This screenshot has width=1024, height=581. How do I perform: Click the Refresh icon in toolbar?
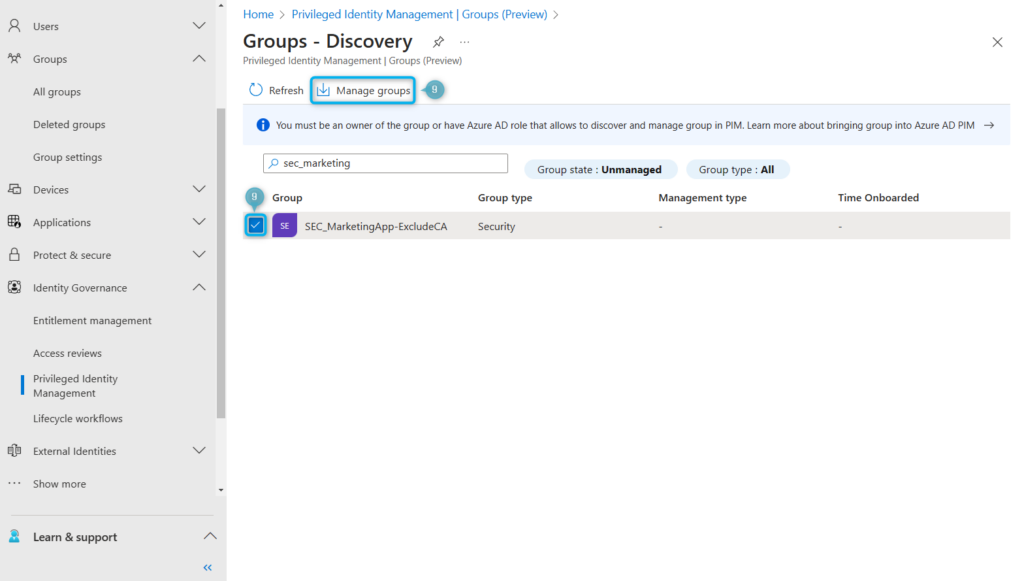tap(256, 90)
